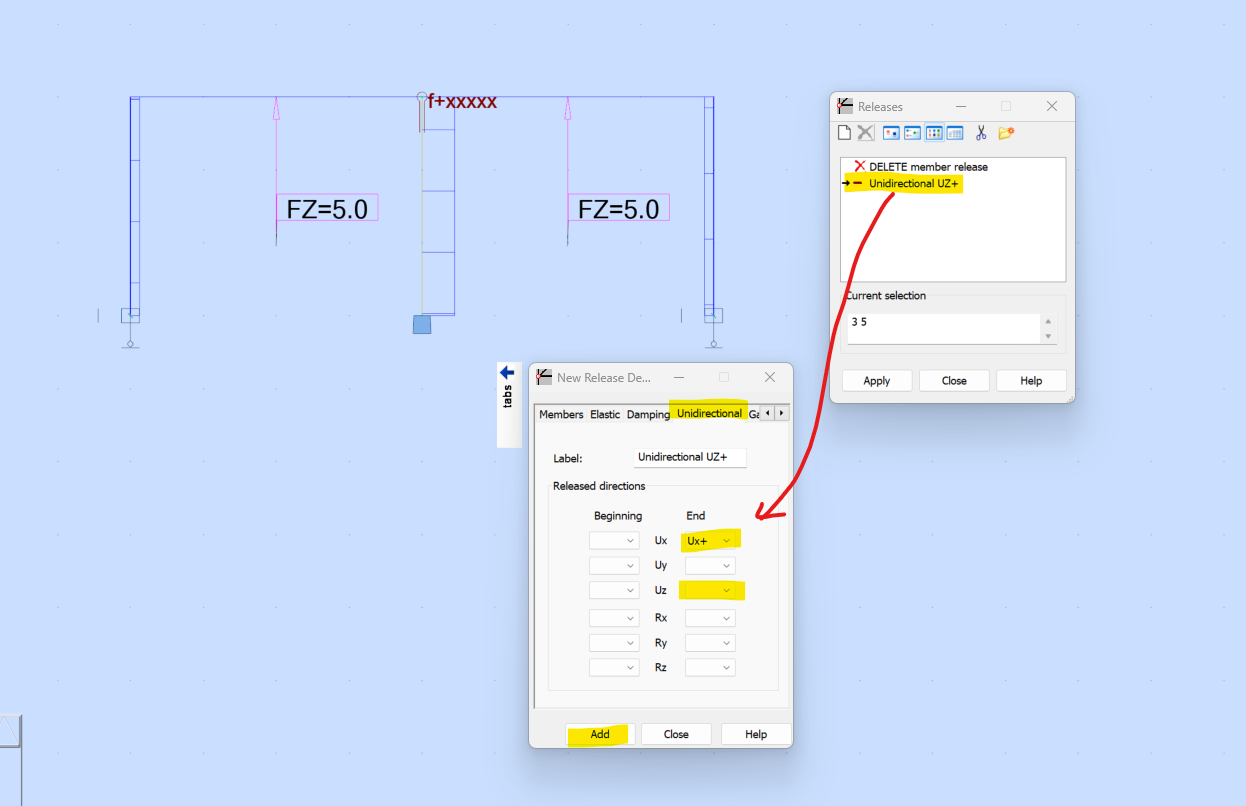Open the End Uy dropdown
The height and width of the screenshot is (806, 1246).
click(710, 565)
